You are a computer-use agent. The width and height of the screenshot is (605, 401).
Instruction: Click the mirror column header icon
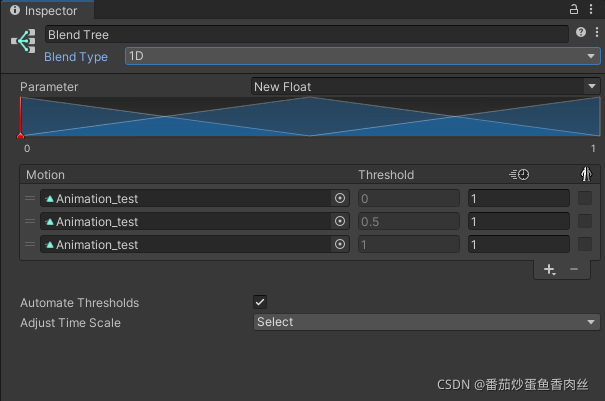[x=586, y=174]
